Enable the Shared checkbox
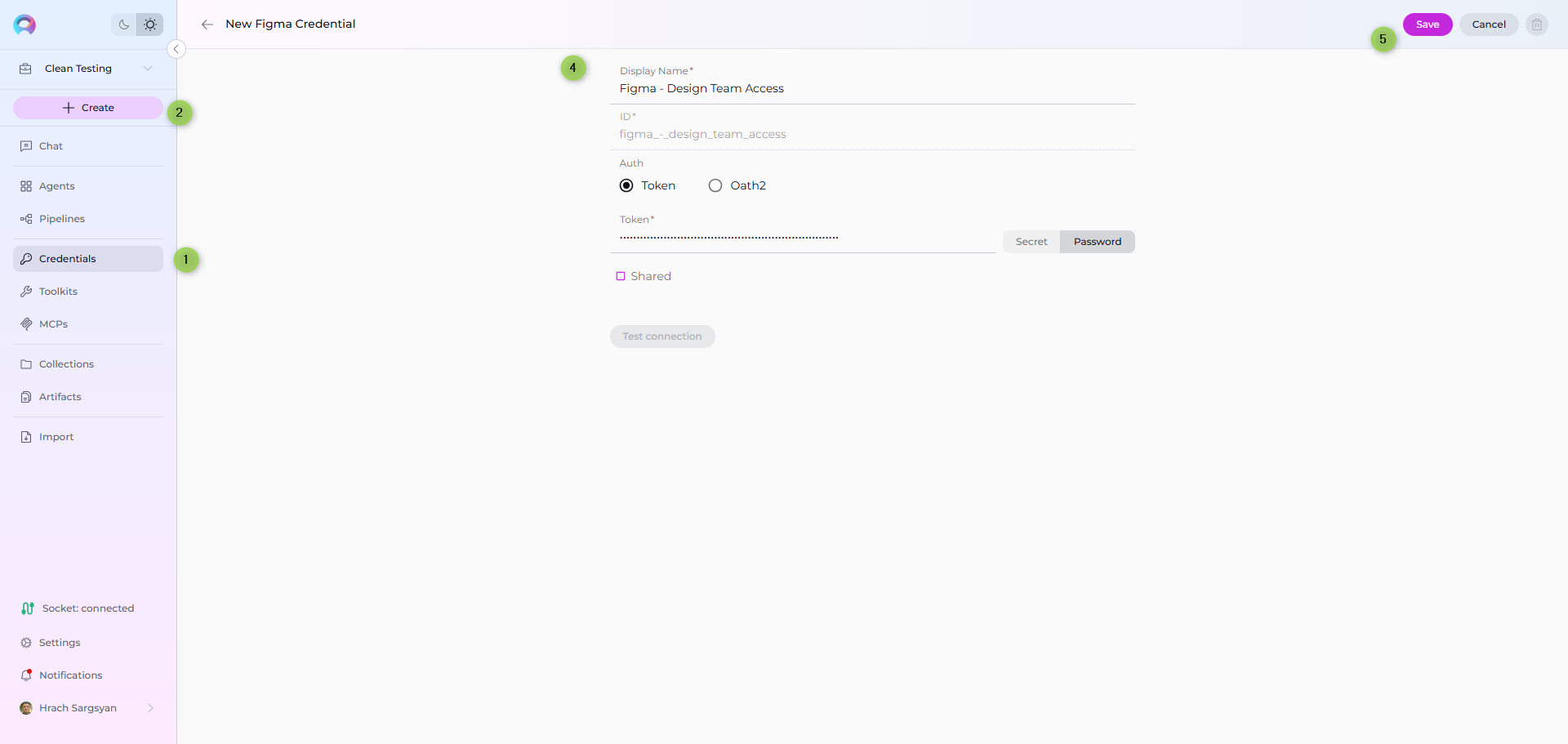Image resolution: width=1568 pixels, height=744 pixels. click(x=621, y=276)
